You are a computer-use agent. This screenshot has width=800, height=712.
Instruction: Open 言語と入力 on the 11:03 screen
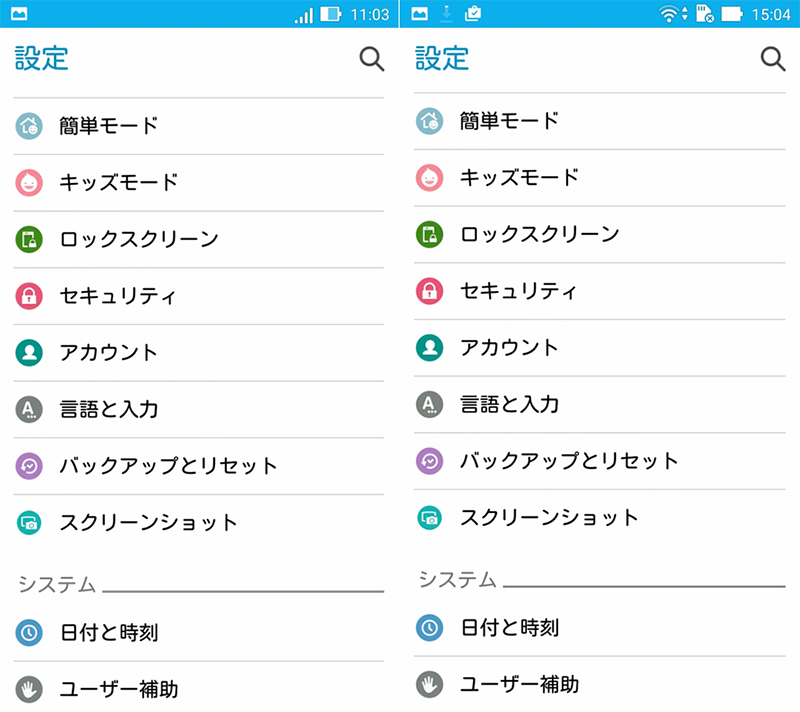pyautogui.click(x=108, y=409)
